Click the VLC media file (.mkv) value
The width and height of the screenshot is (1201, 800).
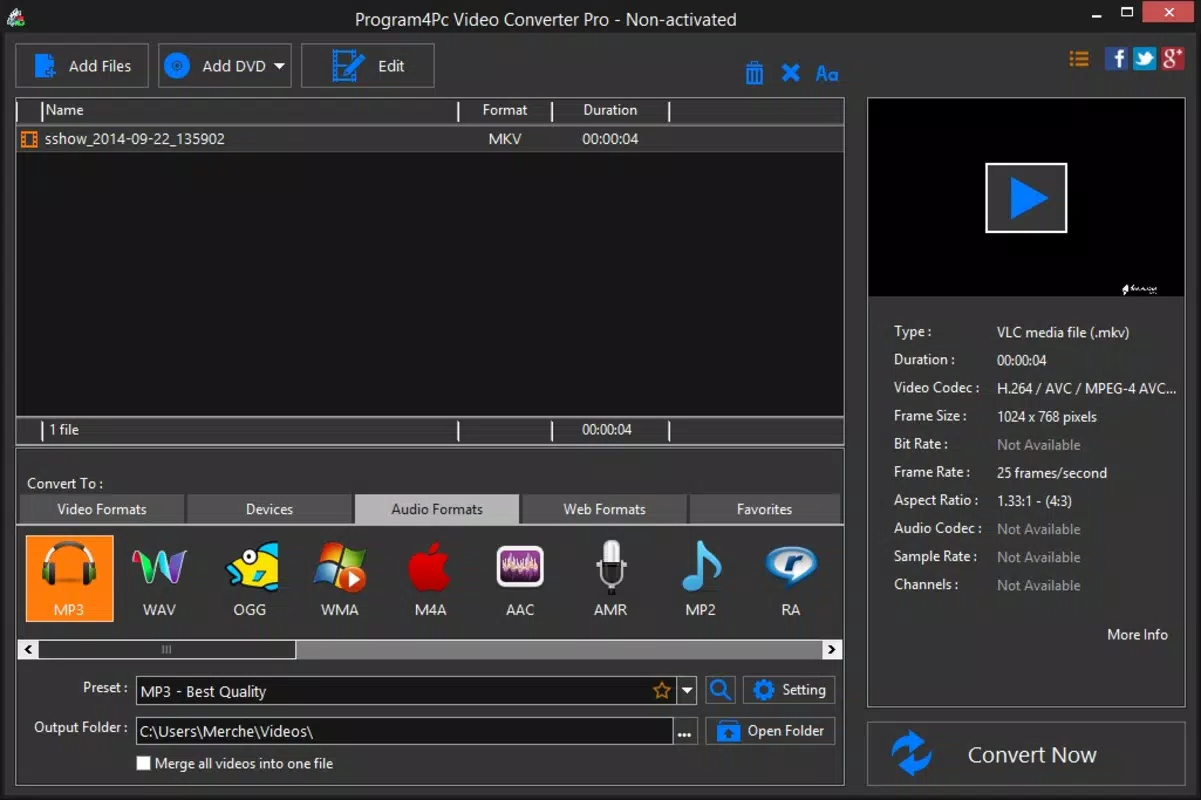click(x=1063, y=332)
